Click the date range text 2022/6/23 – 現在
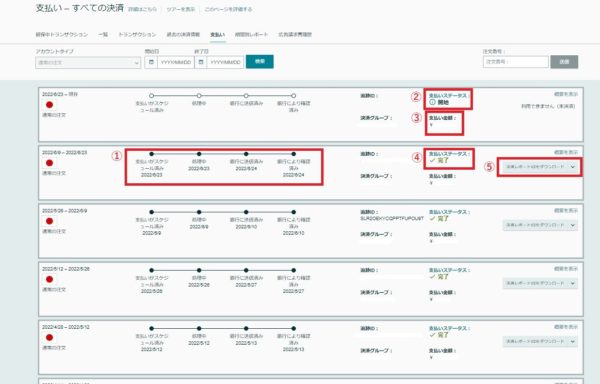Screen dimensions: 600x384 60,94
